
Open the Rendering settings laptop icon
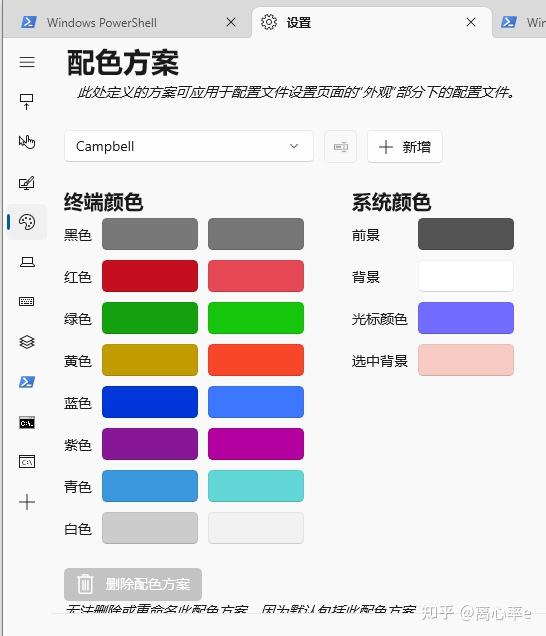click(27, 262)
